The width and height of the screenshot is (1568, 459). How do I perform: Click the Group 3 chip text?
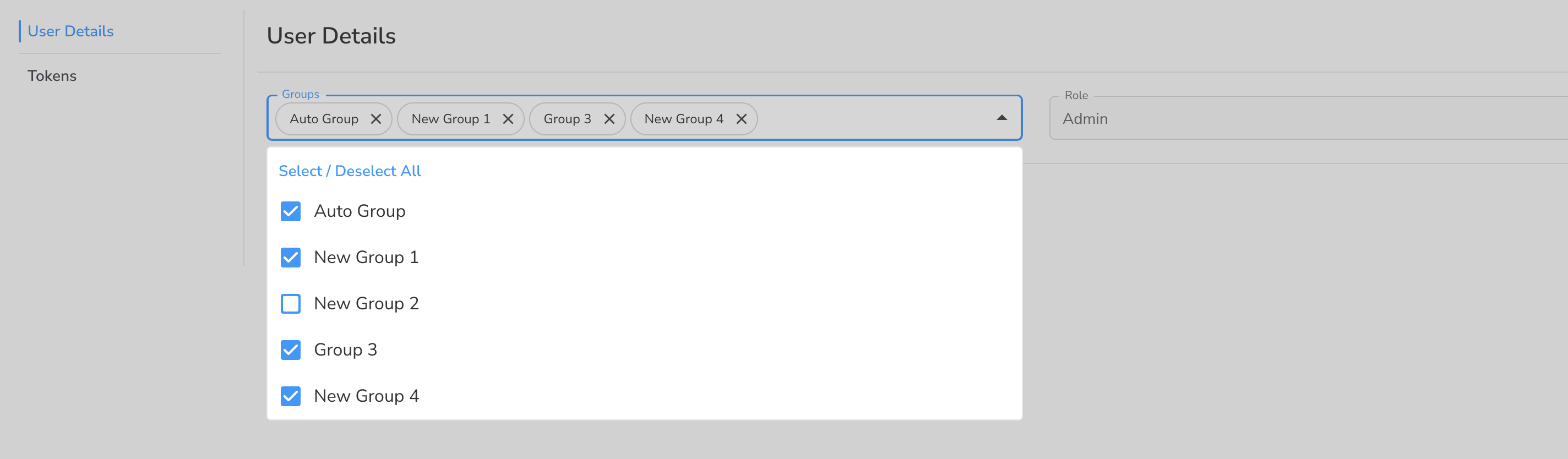click(567, 119)
